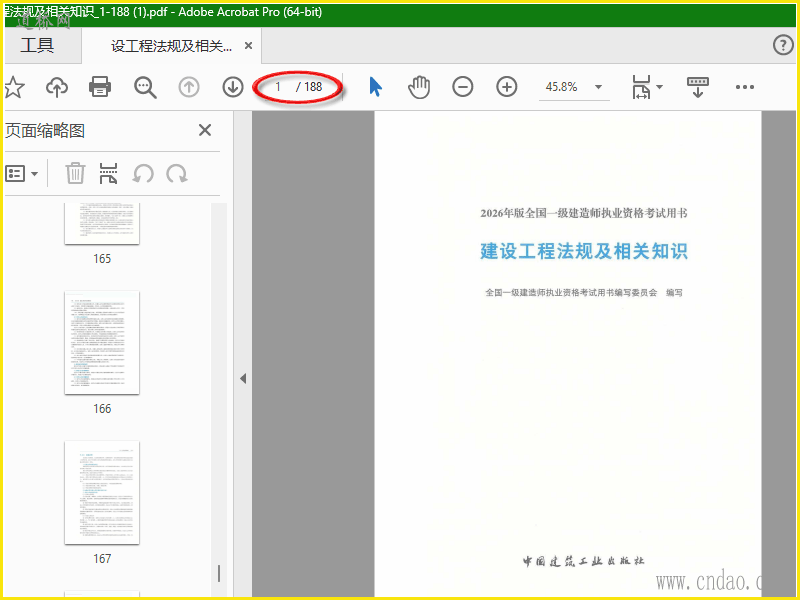Click the 167 page label
This screenshot has height=600, width=800.
102,559
